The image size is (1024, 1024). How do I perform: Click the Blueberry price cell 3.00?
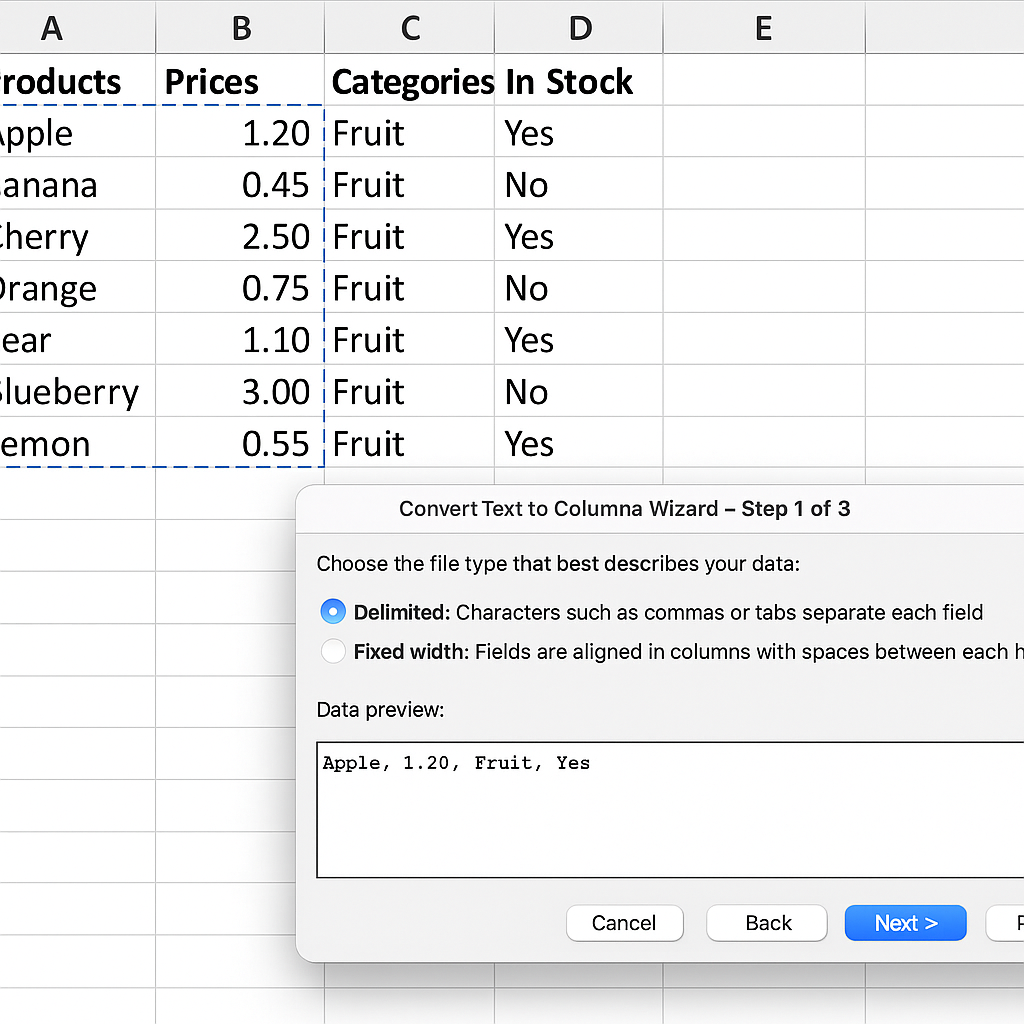click(x=240, y=392)
